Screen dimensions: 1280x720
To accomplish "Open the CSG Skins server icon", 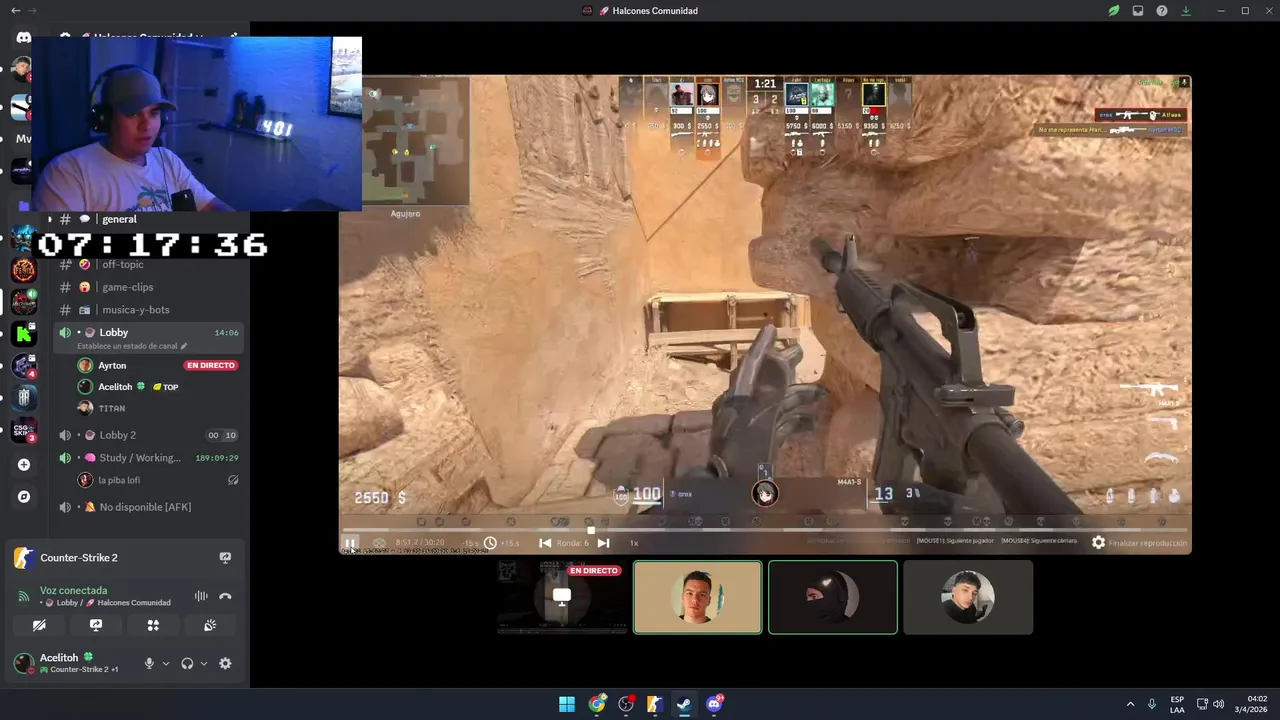I will [24, 430].
